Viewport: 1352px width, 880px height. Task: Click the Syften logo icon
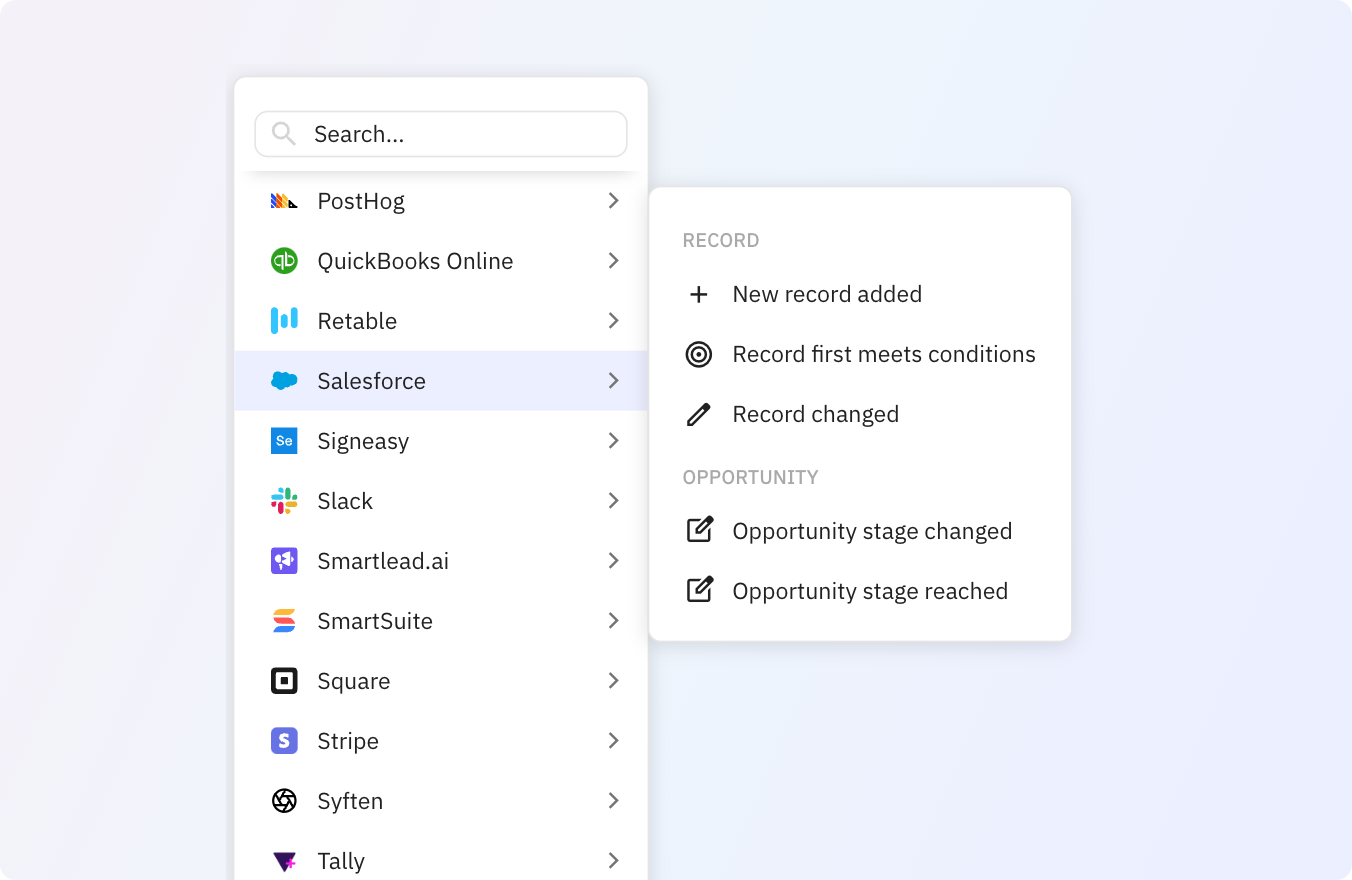pos(284,801)
